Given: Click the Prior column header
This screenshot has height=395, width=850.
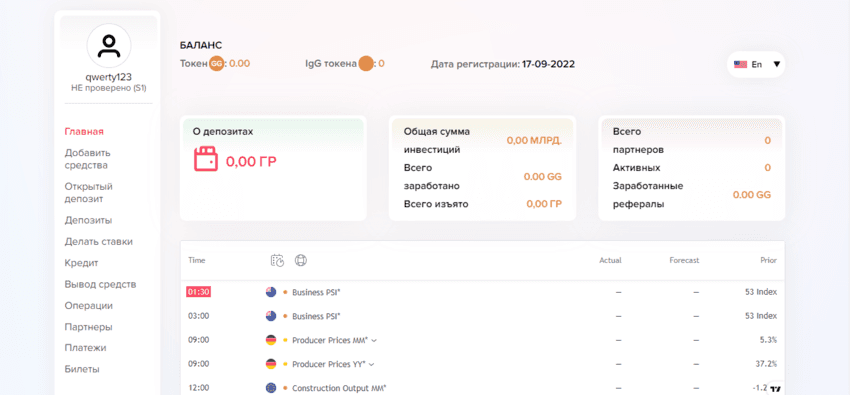Looking at the screenshot, I should coord(769,261).
